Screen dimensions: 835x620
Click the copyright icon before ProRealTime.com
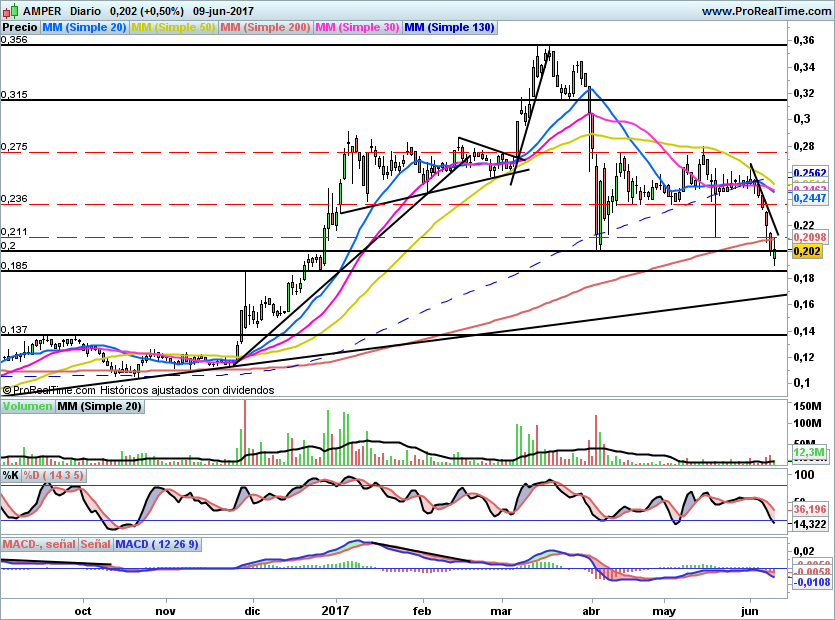pos(7,390)
